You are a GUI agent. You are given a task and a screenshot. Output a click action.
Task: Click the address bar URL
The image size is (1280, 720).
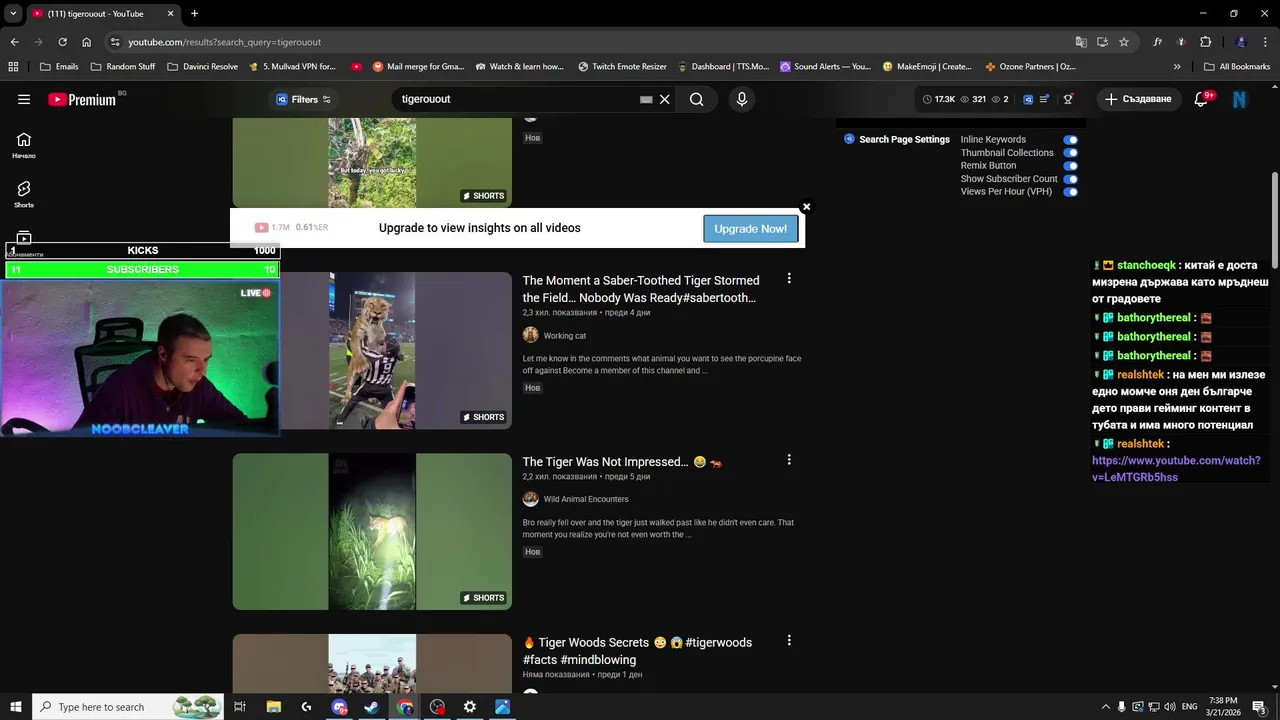coord(224,42)
